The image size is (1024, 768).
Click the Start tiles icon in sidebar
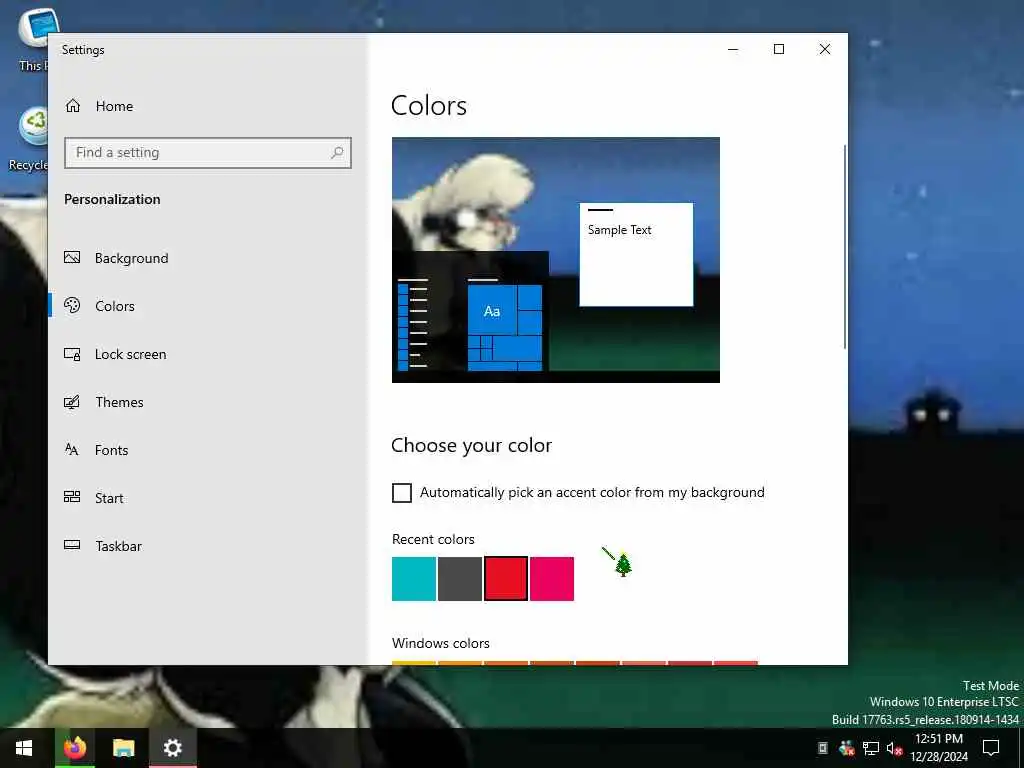(72, 497)
